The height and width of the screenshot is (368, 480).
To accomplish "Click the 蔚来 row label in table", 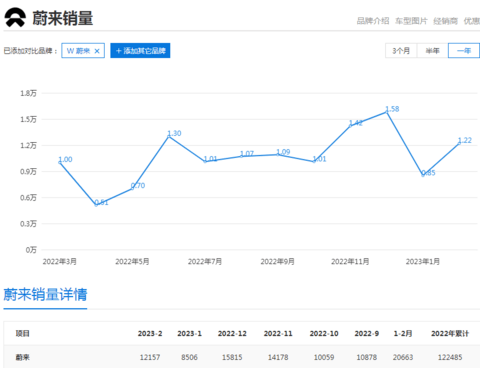I will click(x=23, y=357).
